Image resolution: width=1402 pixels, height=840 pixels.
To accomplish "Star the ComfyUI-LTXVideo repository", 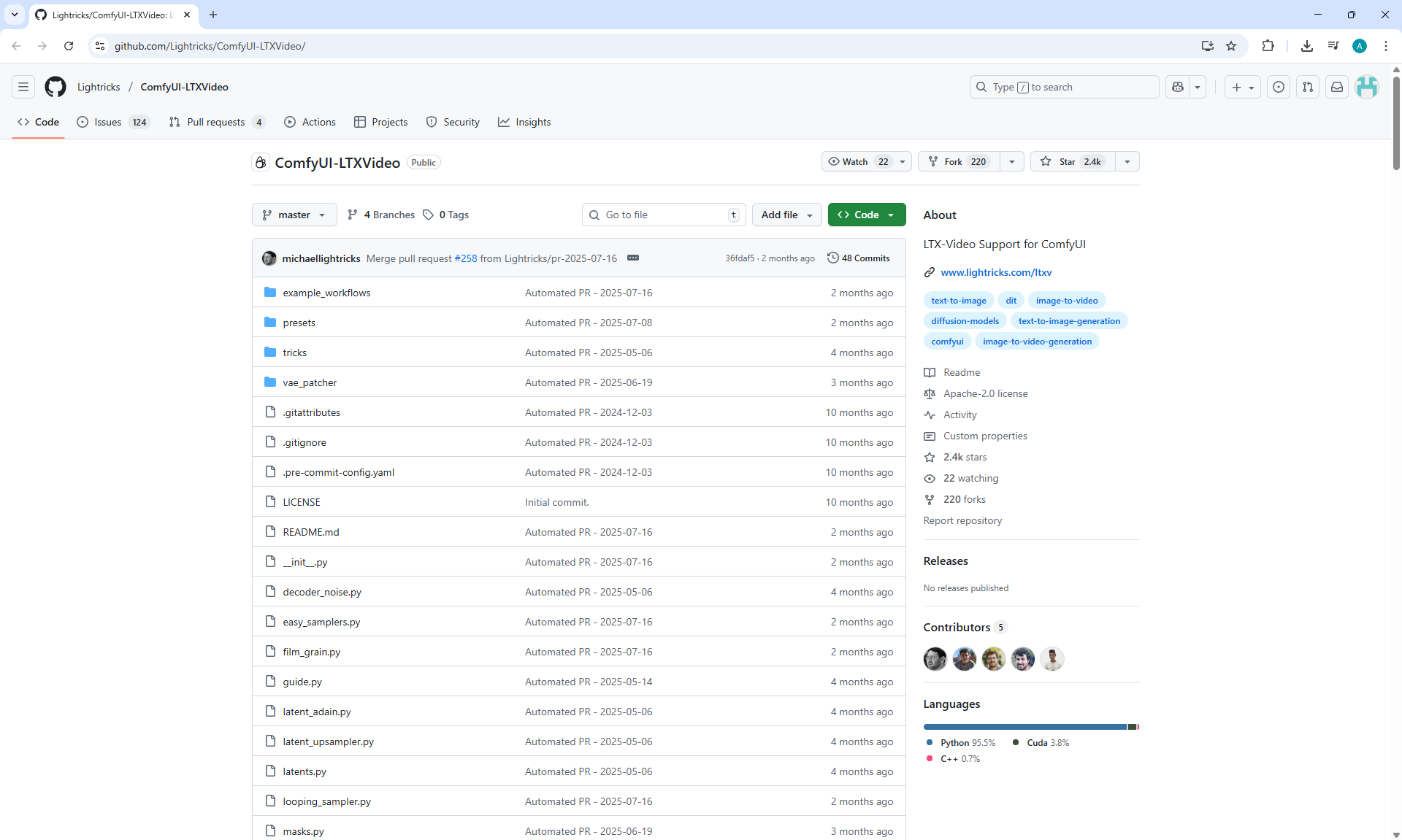I will point(1072,161).
